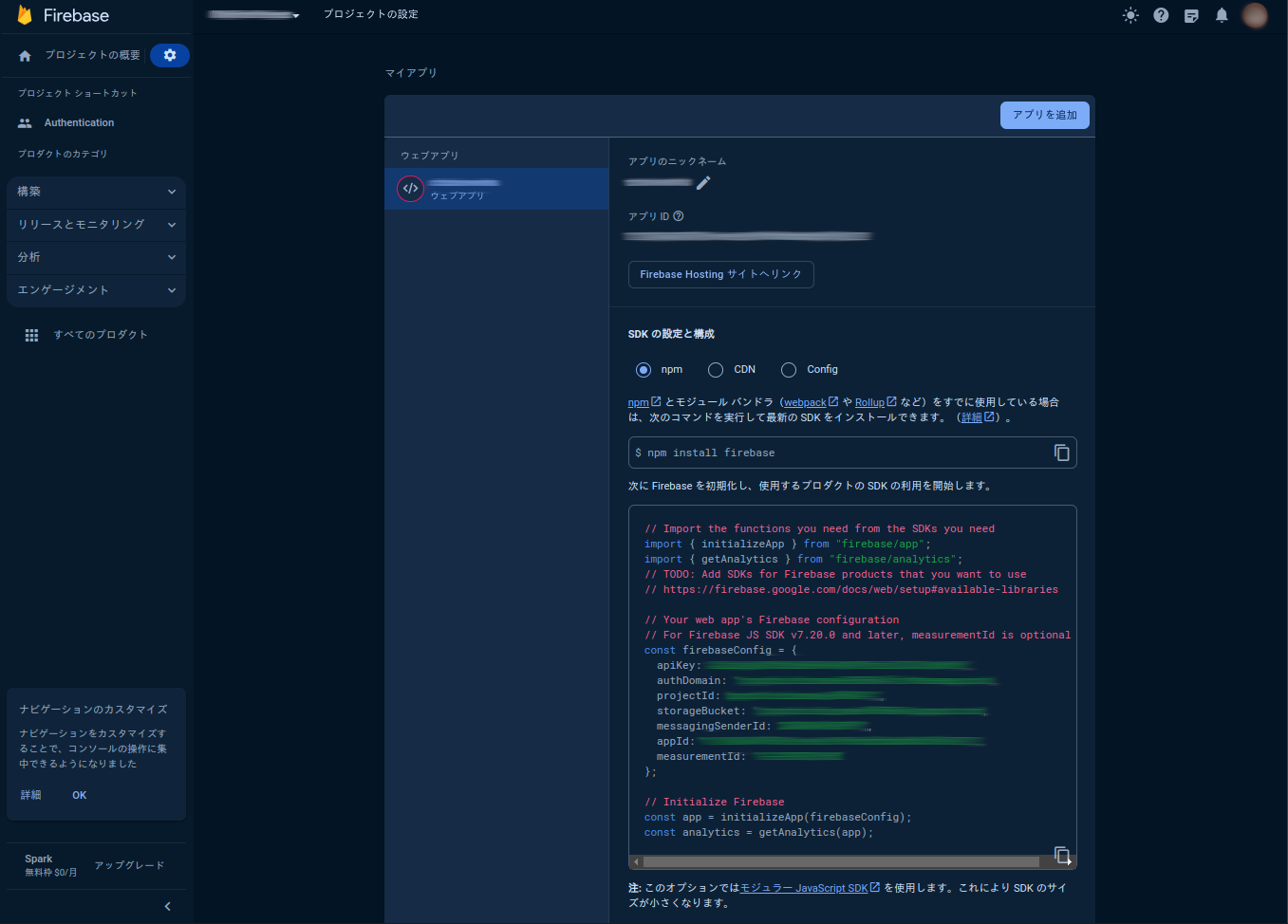The width and height of the screenshot is (1288, 924).
Task: Toggle light/dark theme with the sun icon
Action: tap(1129, 15)
